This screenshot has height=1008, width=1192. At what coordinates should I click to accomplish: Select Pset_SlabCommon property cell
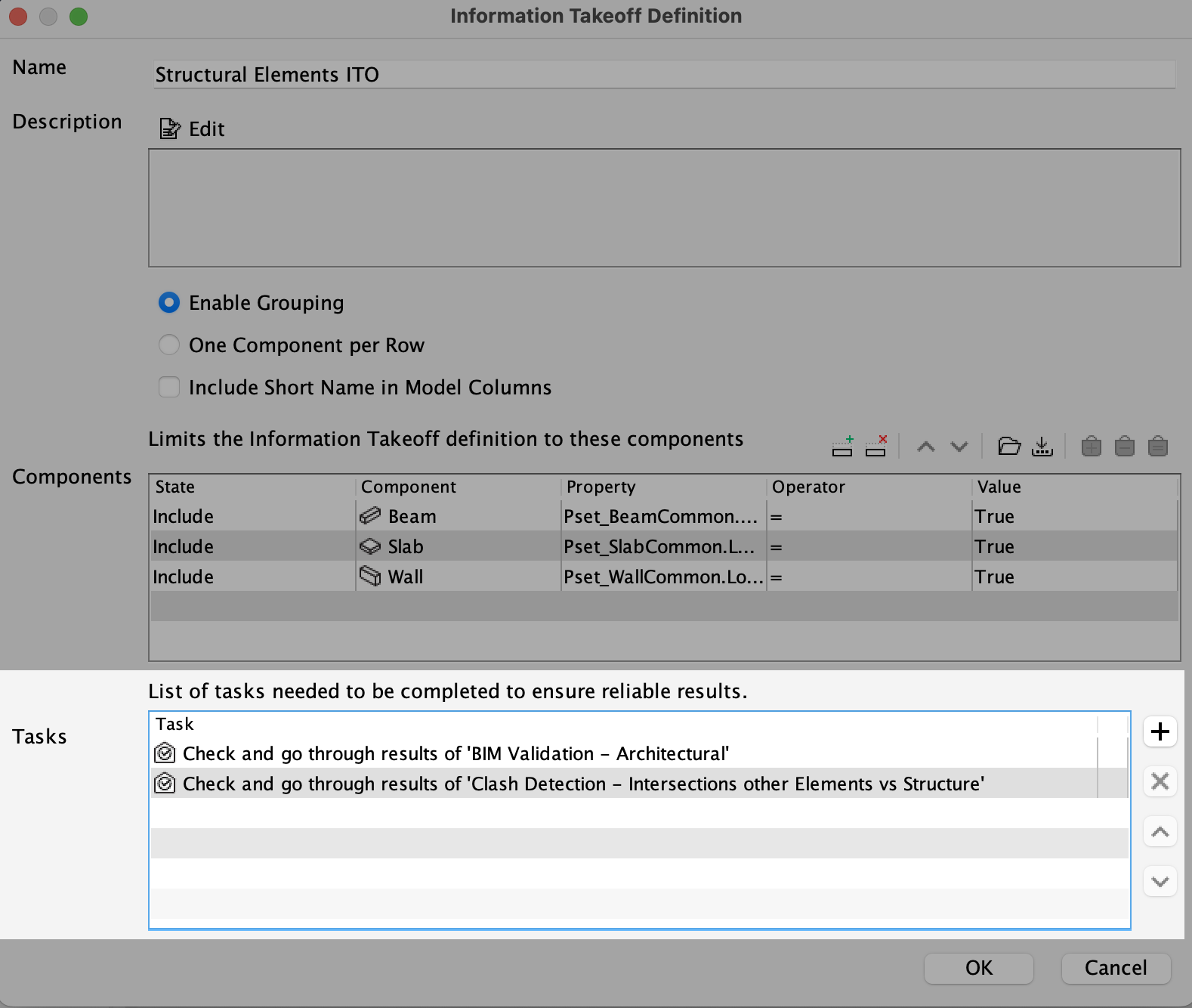(x=664, y=546)
